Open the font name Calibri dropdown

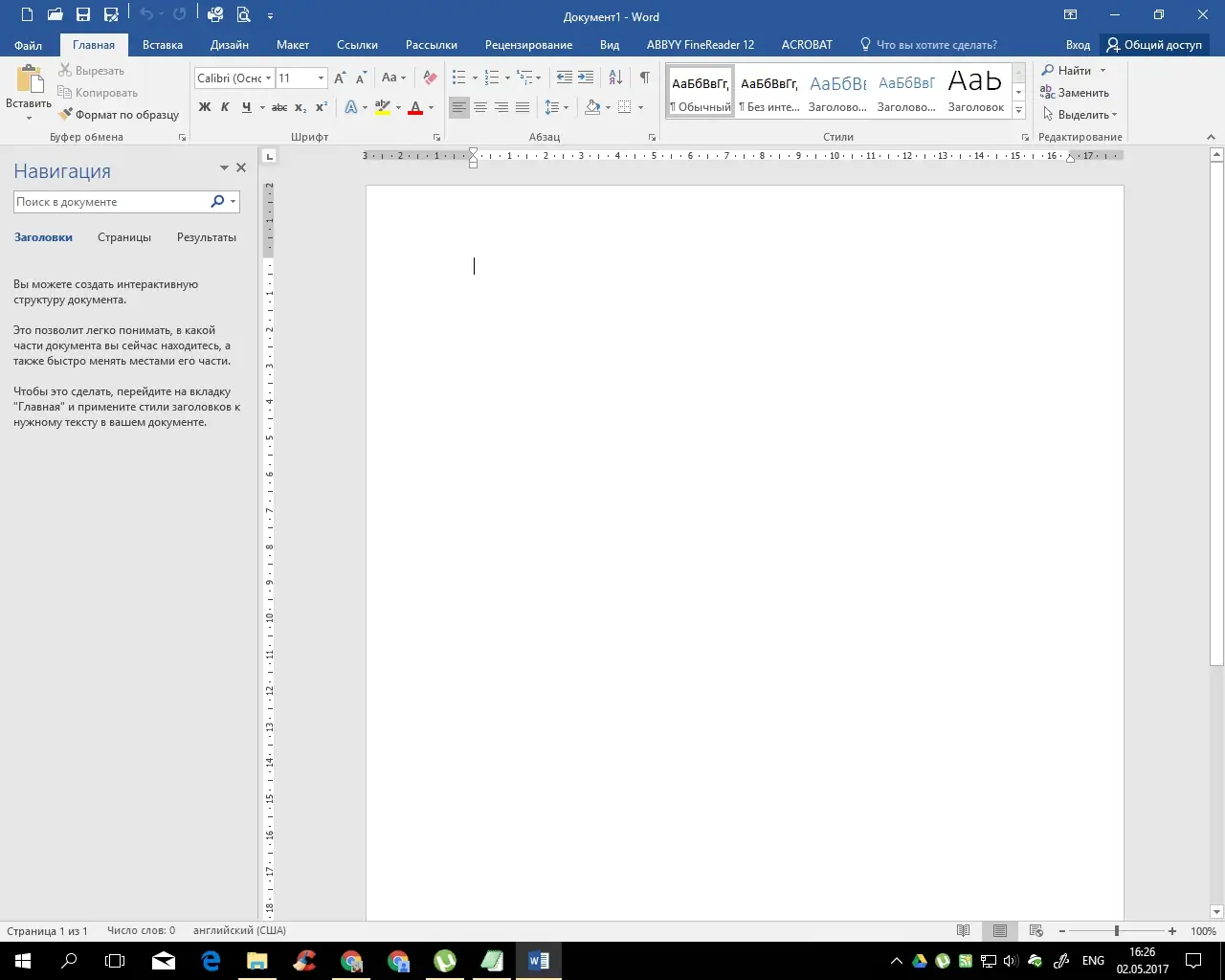coord(269,78)
